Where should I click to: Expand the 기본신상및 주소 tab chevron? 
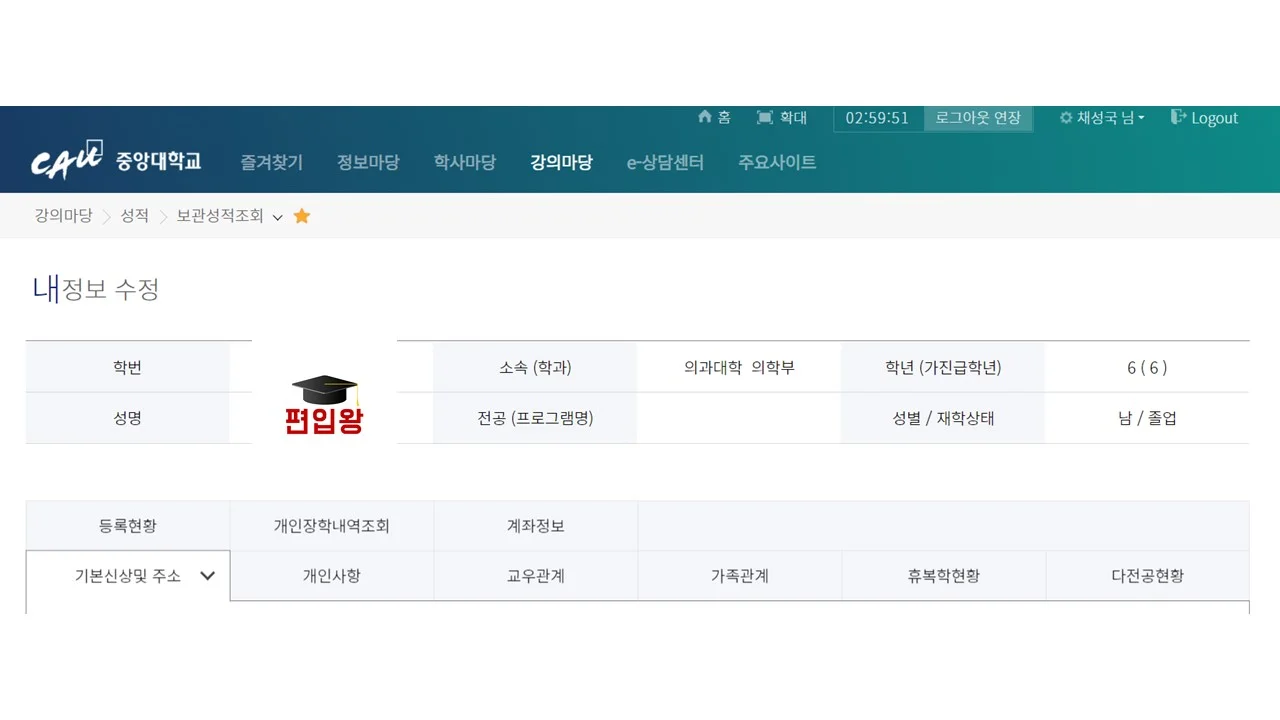click(x=208, y=576)
